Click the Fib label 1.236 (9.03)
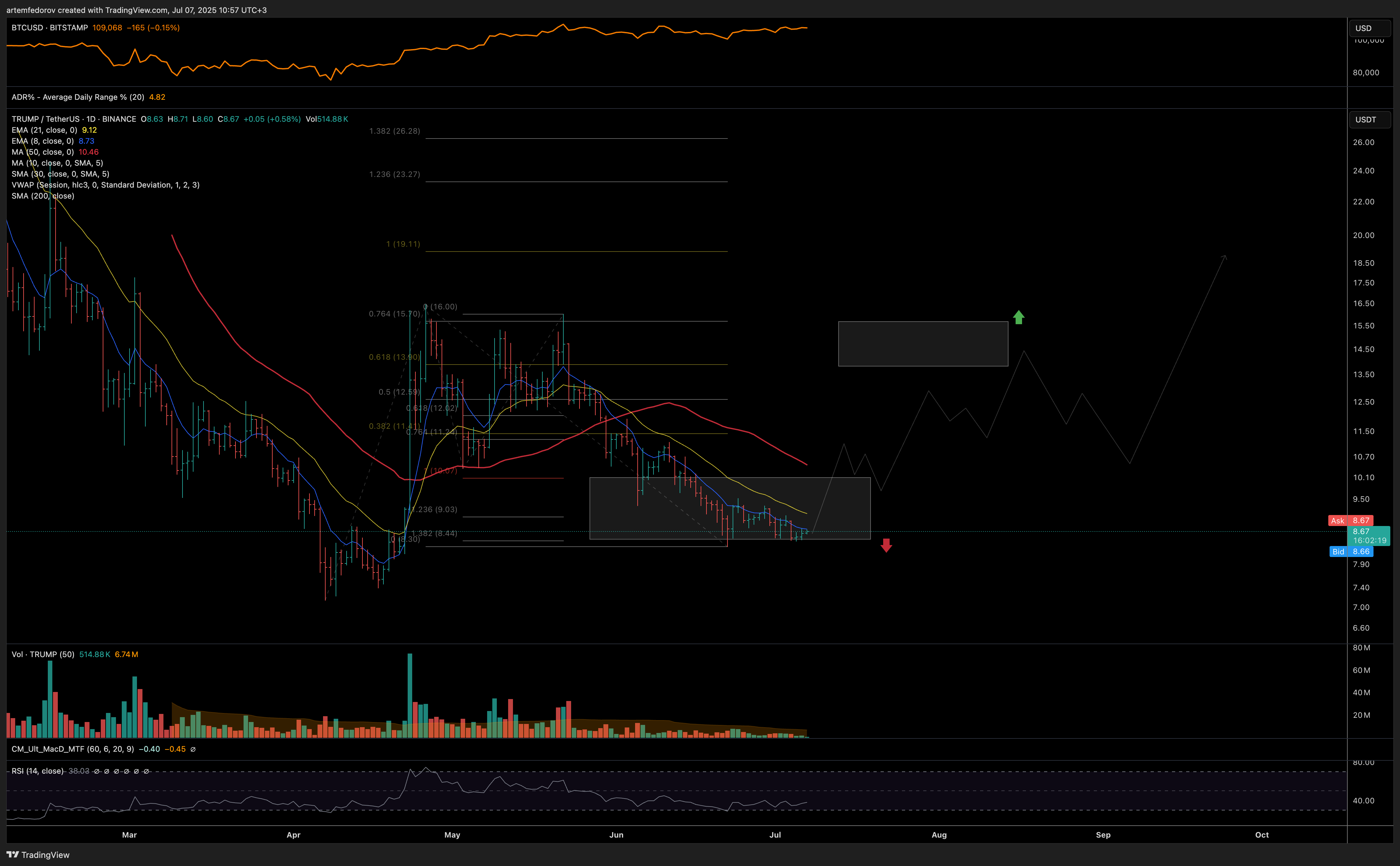Viewport: 1400px width, 866px height. point(435,509)
